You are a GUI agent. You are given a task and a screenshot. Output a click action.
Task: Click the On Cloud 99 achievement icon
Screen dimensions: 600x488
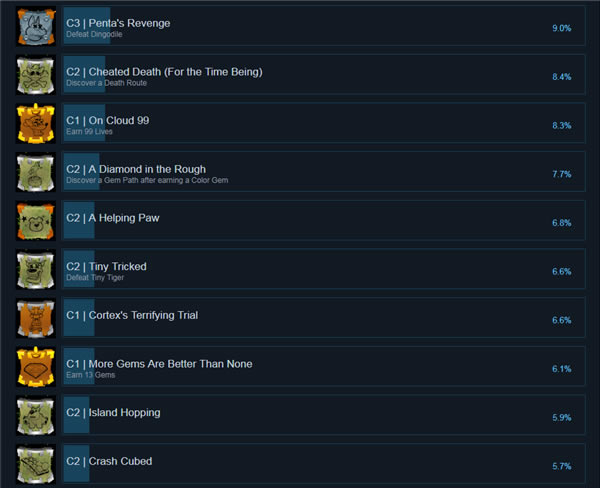[35, 124]
